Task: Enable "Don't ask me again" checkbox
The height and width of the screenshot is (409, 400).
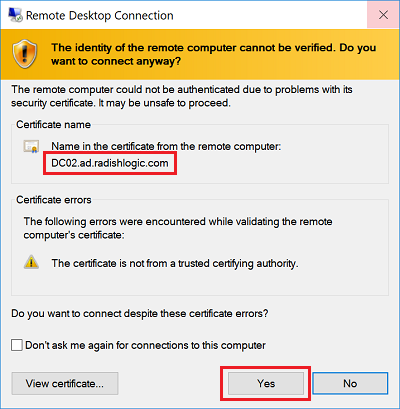Action: tap(17, 345)
